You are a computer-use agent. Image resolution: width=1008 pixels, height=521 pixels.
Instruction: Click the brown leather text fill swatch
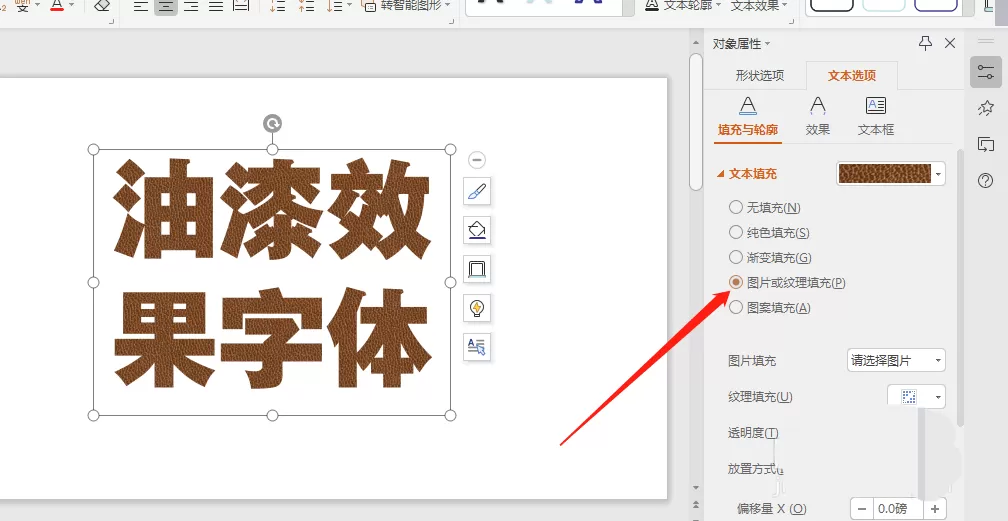tap(885, 174)
